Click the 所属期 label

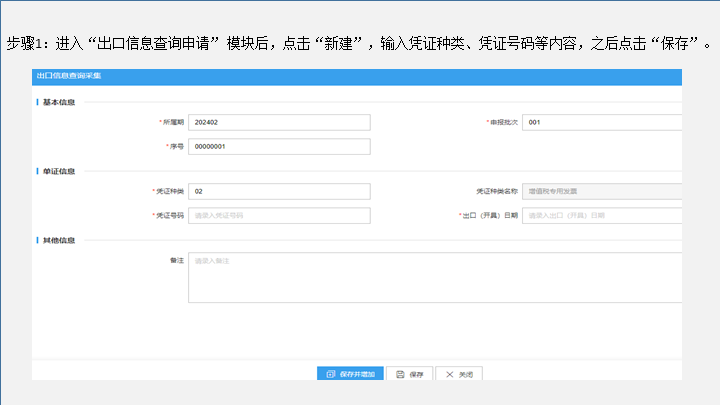[x=173, y=122]
